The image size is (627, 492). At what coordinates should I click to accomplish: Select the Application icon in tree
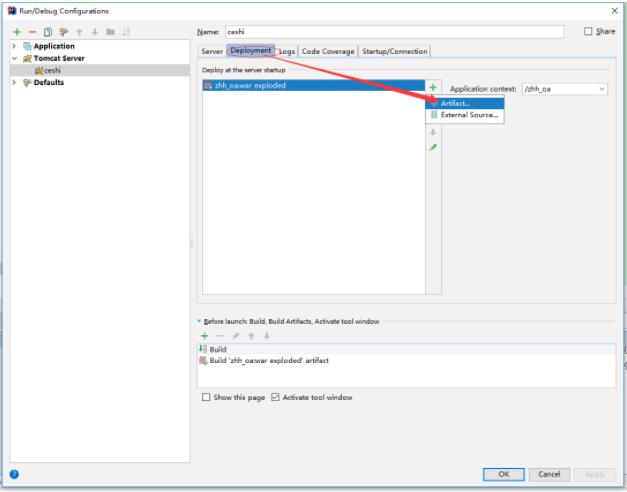pyautogui.click(x=27, y=46)
